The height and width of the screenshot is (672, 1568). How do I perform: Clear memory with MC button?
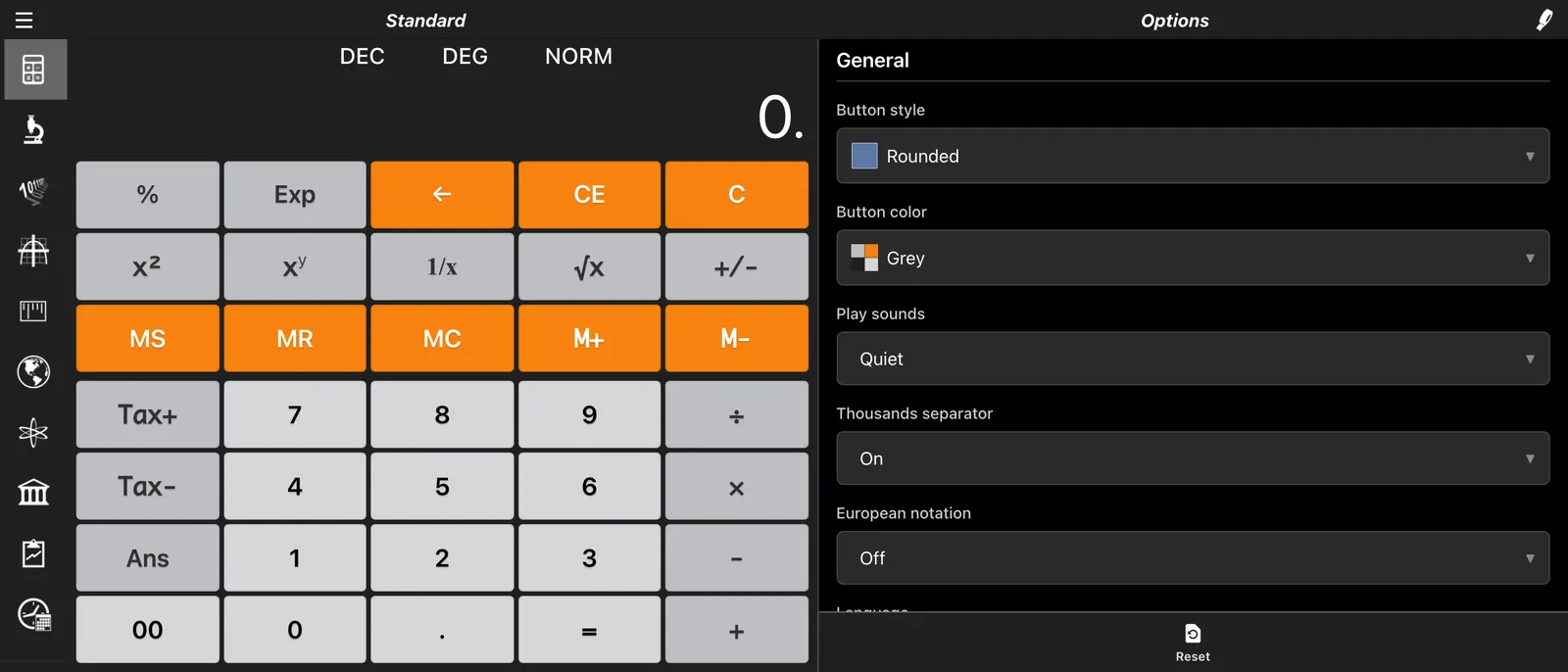[442, 339]
